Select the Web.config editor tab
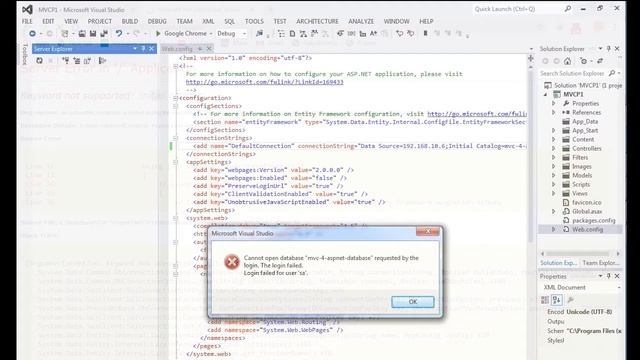 (177, 49)
